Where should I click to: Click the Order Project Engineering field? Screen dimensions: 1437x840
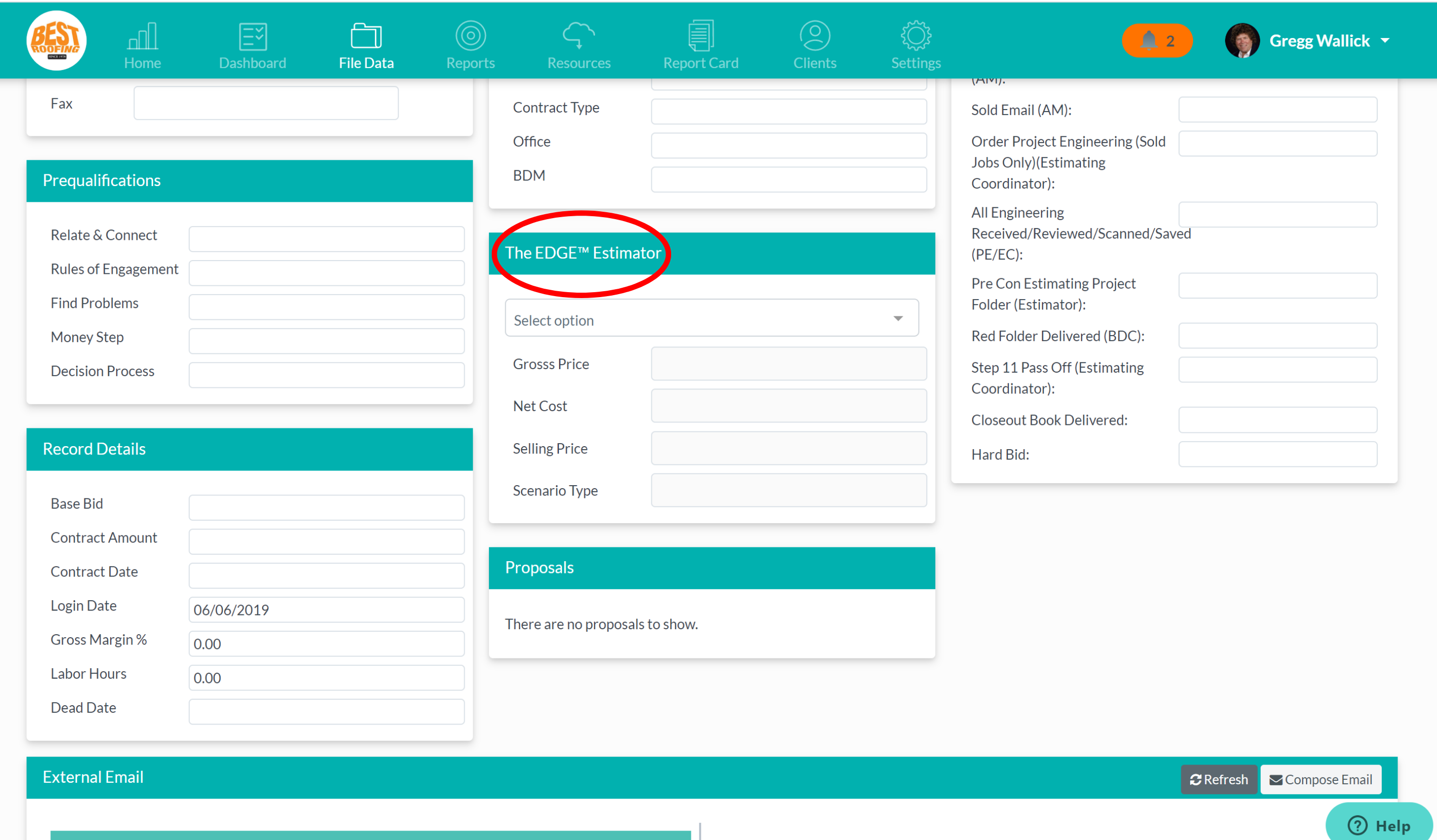(x=1278, y=144)
